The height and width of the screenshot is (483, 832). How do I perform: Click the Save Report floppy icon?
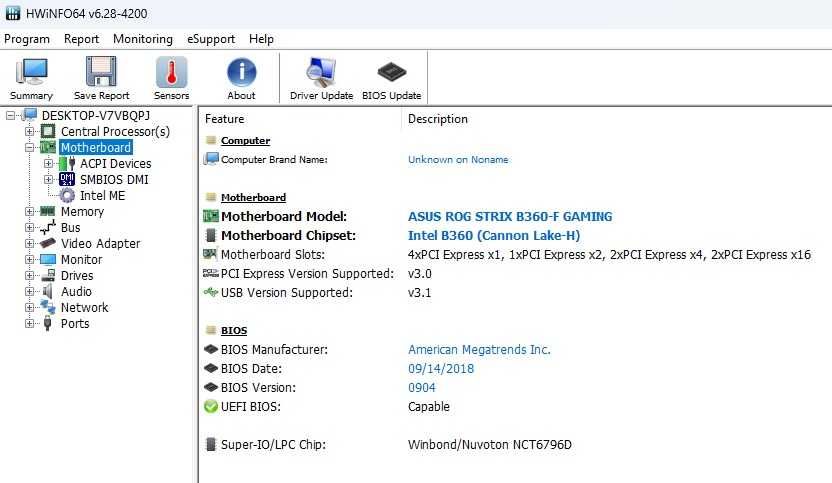(x=101, y=78)
